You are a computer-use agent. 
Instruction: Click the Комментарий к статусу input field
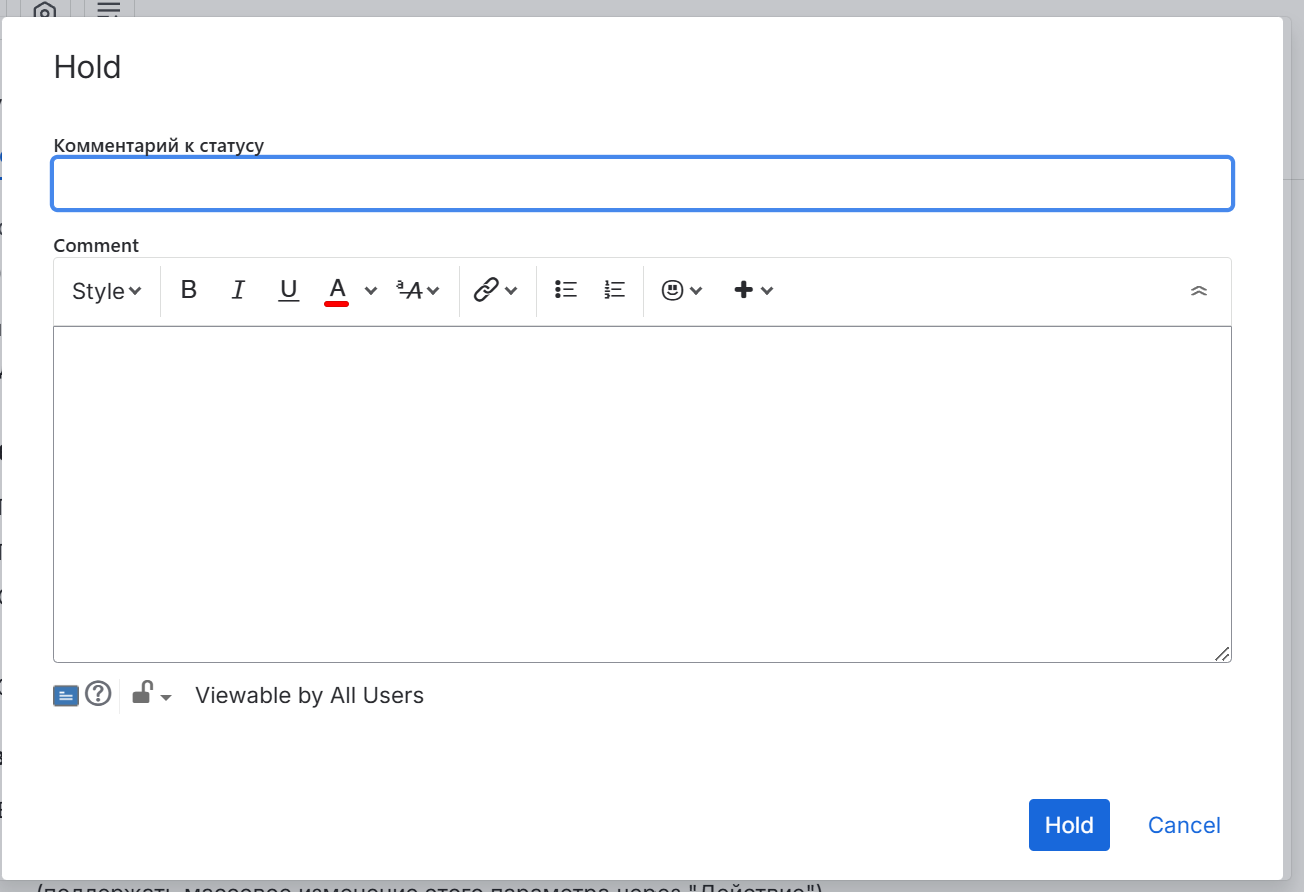tap(642, 184)
